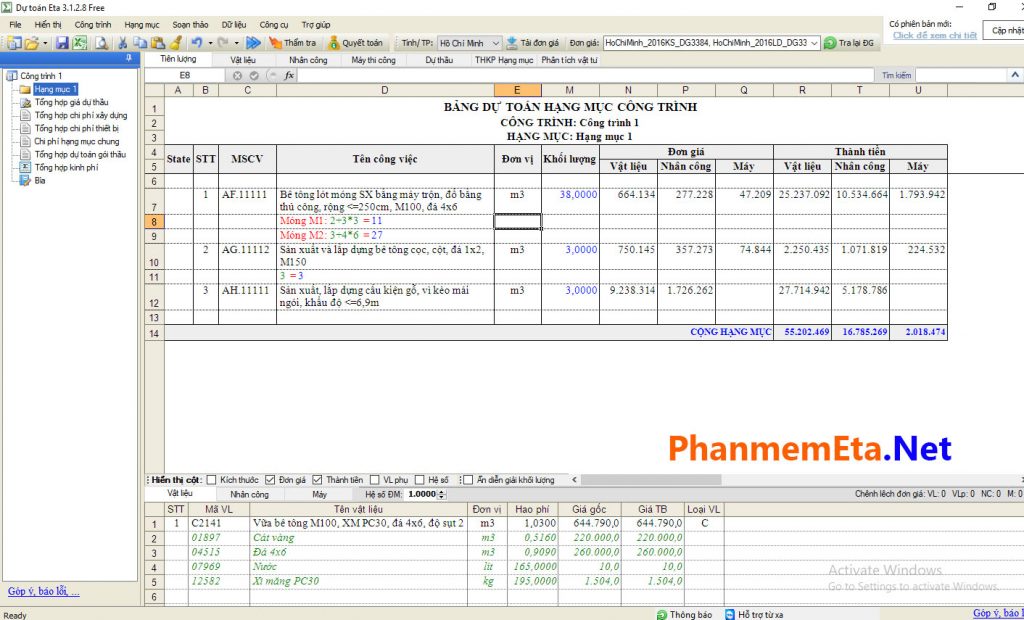
Task: Open print preview with the magnifier icon
Action: (101, 43)
